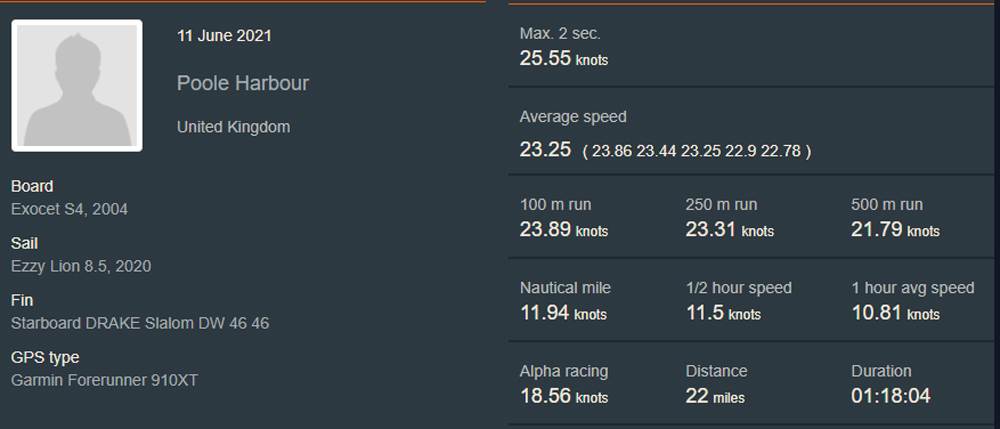Open the Poole Harbour spot link
The width and height of the screenshot is (1000, 429).
(243, 83)
